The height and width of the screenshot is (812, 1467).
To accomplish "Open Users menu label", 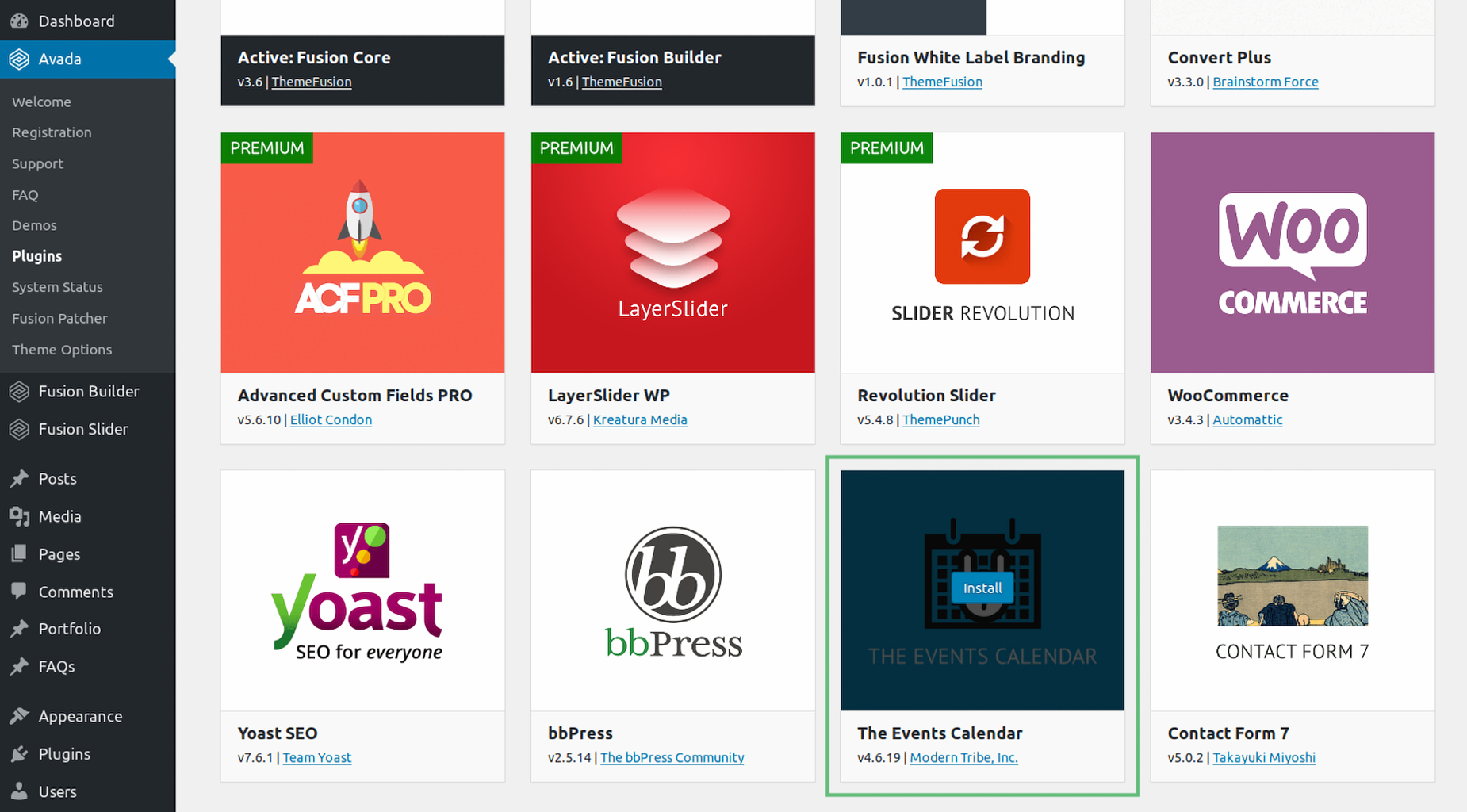I will tap(57, 792).
